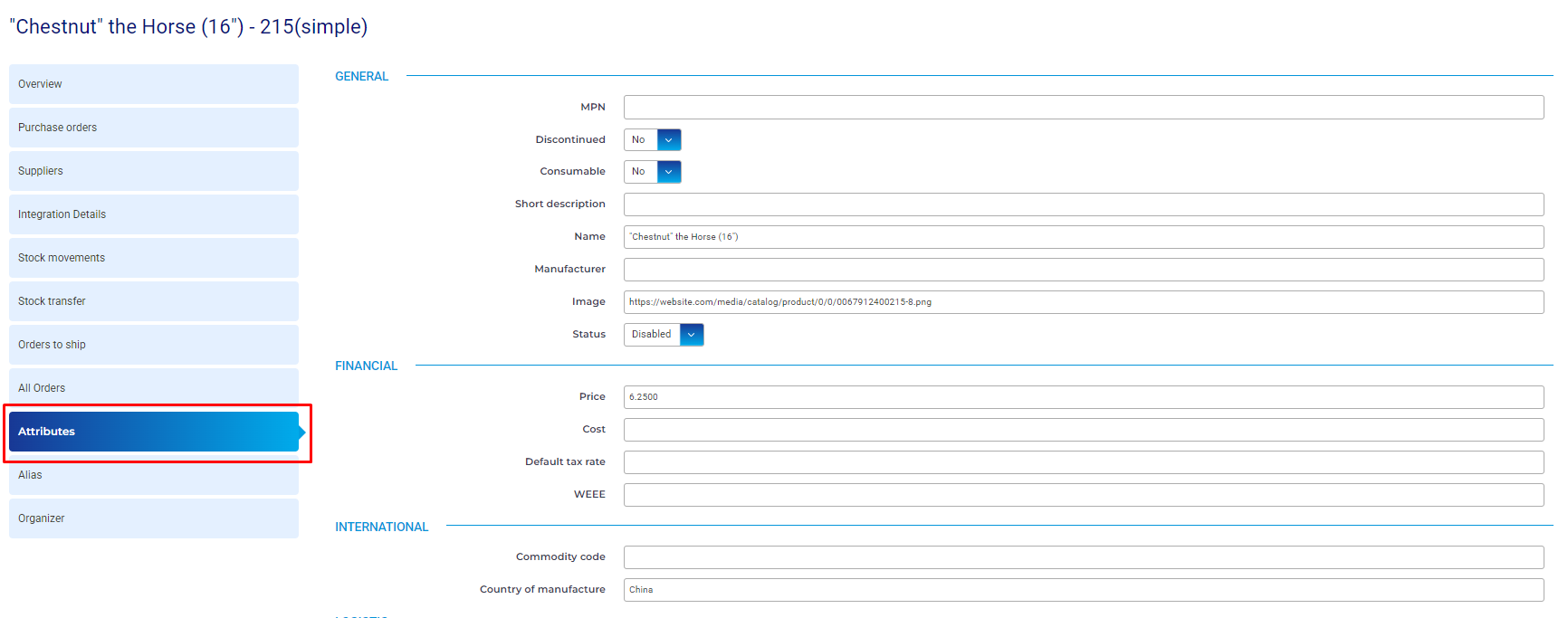The height and width of the screenshot is (618, 1568).
Task: Click the Price field showing 6.2500
Action: (1083, 397)
